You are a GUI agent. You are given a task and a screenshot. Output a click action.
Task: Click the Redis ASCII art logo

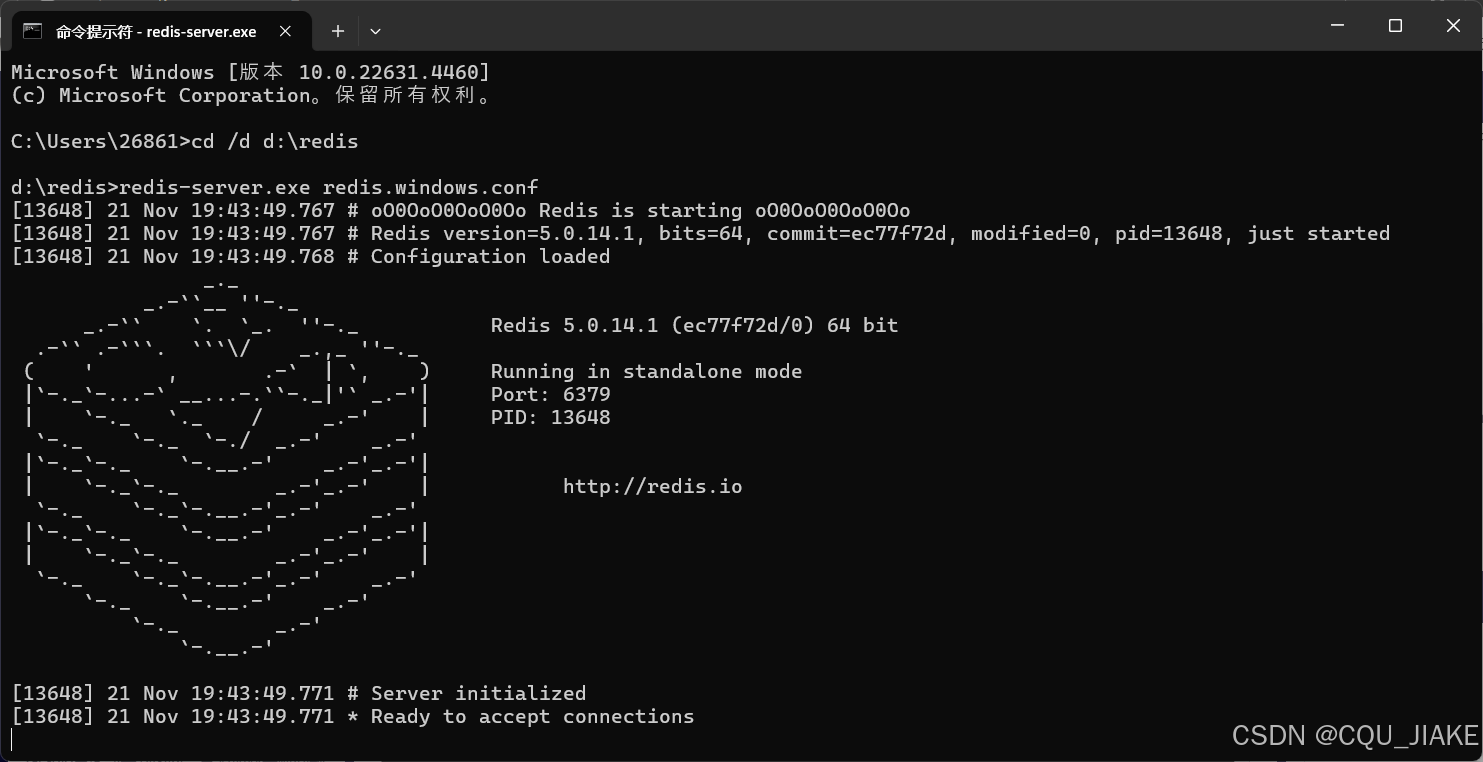click(225, 470)
